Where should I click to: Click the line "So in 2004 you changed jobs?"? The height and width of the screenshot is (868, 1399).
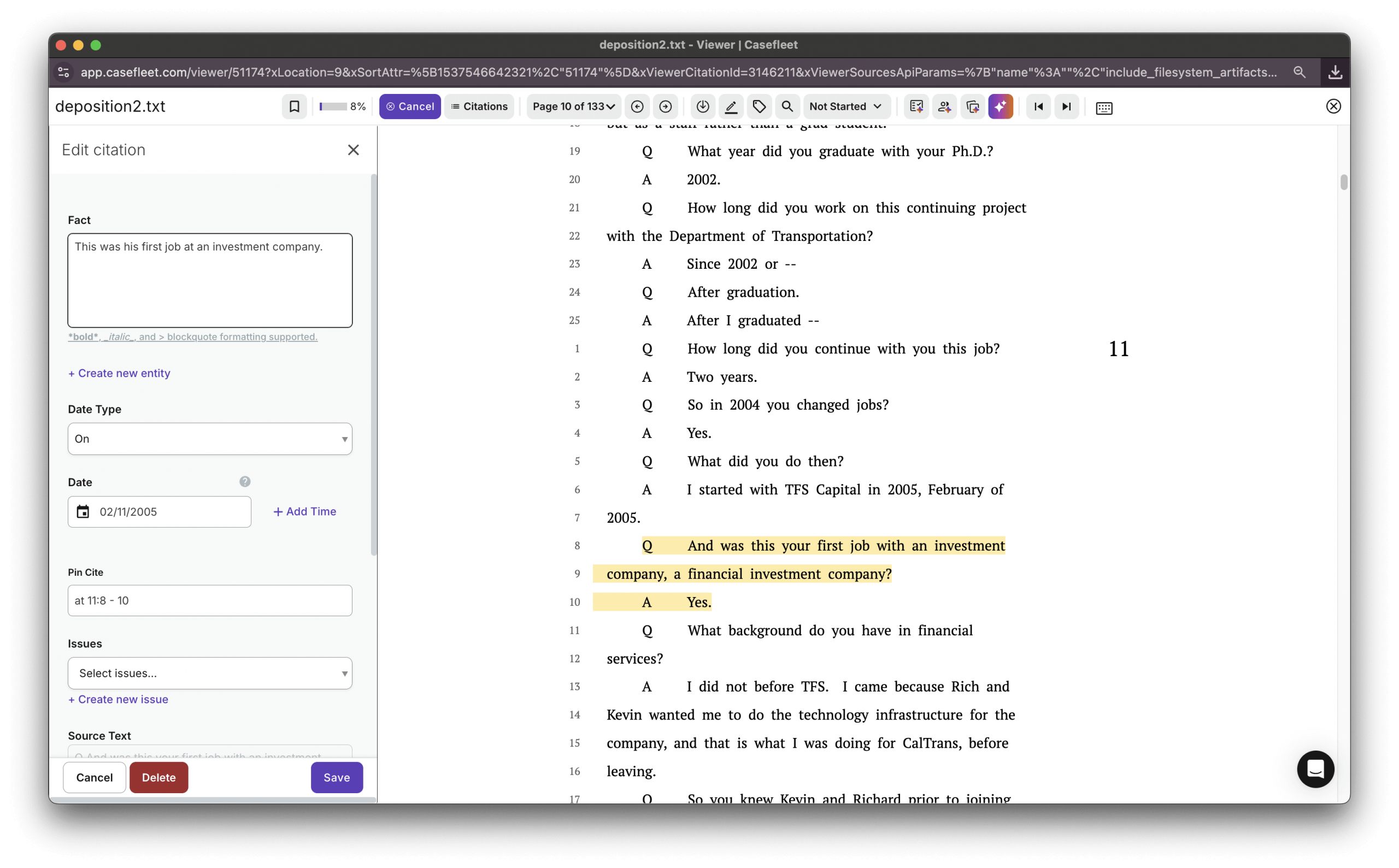pyautogui.click(x=788, y=405)
